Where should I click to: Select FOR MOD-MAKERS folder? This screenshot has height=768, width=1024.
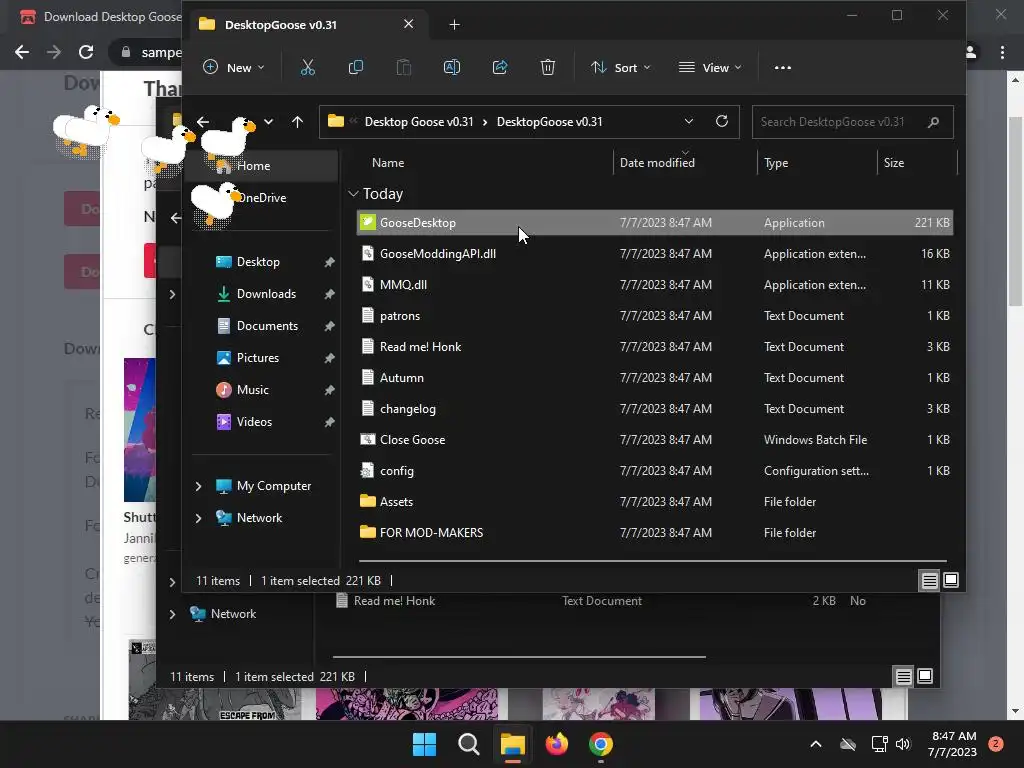pyautogui.click(x=655, y=533)
